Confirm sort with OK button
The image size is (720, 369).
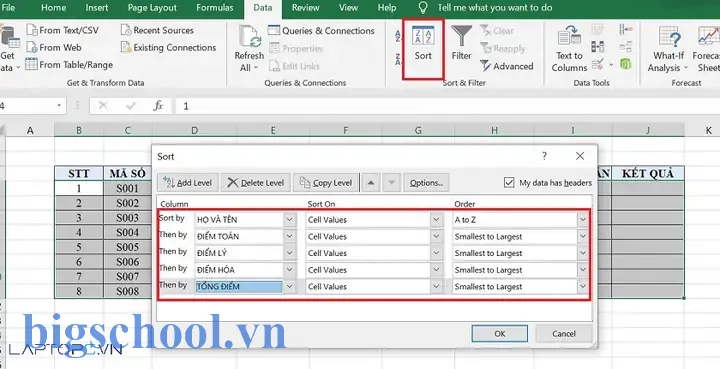tap(500, 334)
